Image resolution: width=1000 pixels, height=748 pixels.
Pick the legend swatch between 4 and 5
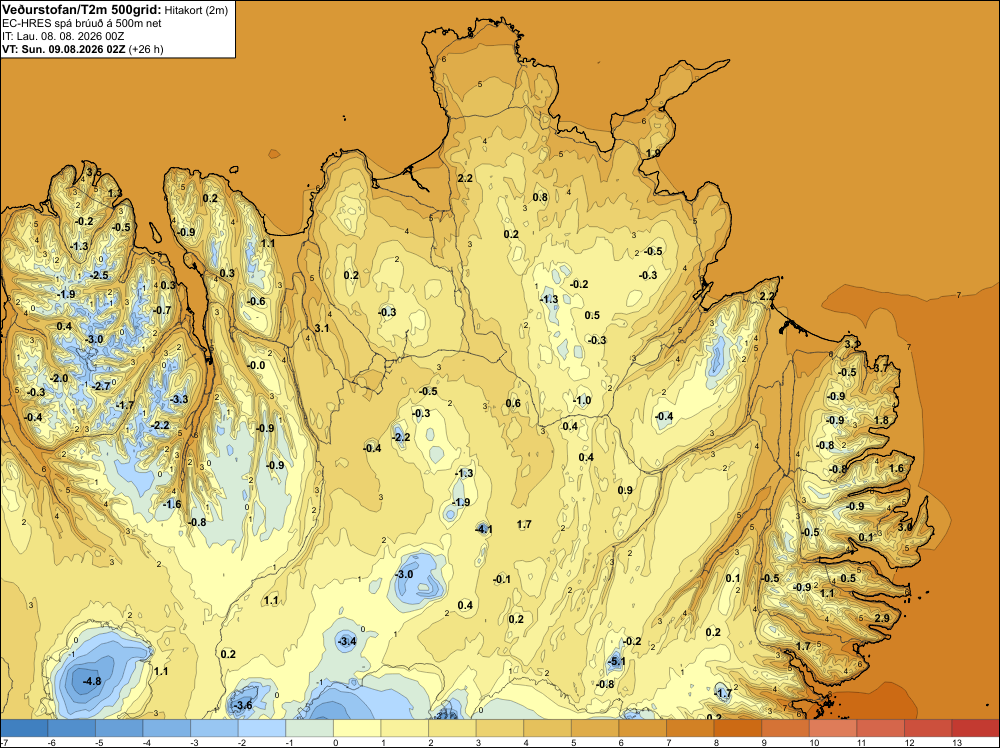click(547, 728)
